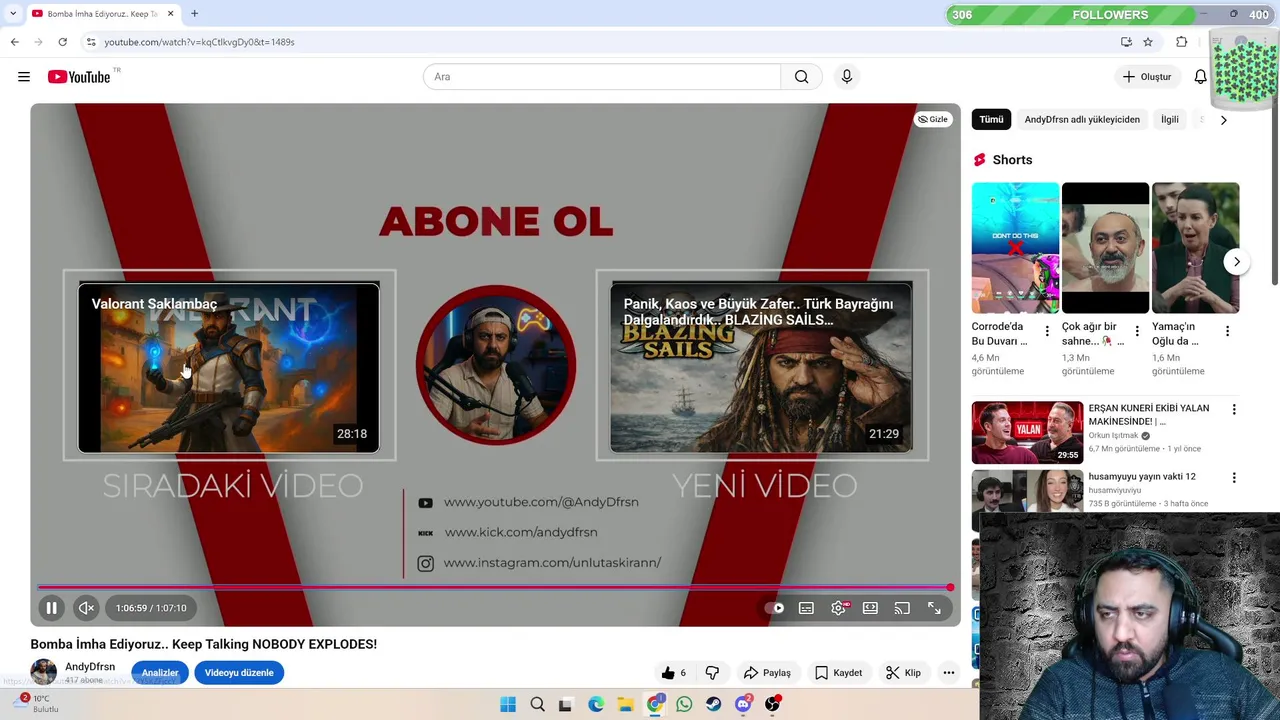Cast the video to a TV
The height and width of the screenshot is (720, 1280).
pyautogui.click(x=902, y=608)
